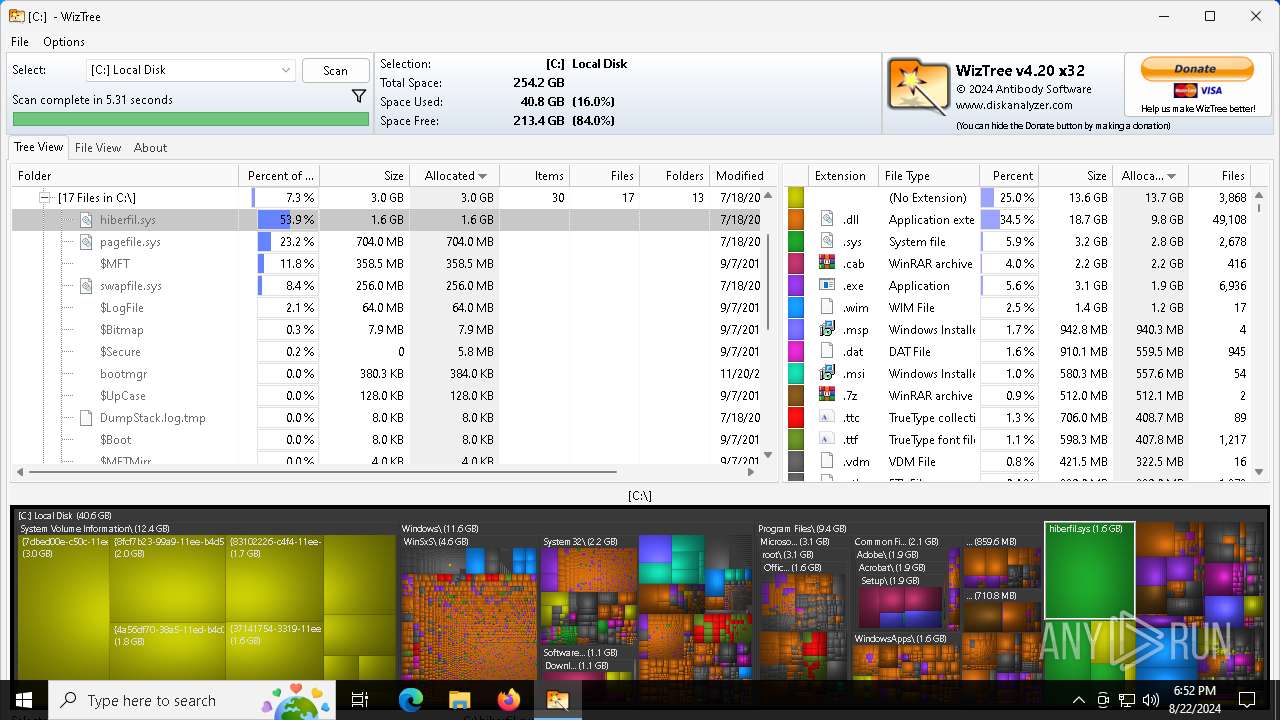Click the WizTree wizard logo icon
The image size is (1280, 720).
918,86
